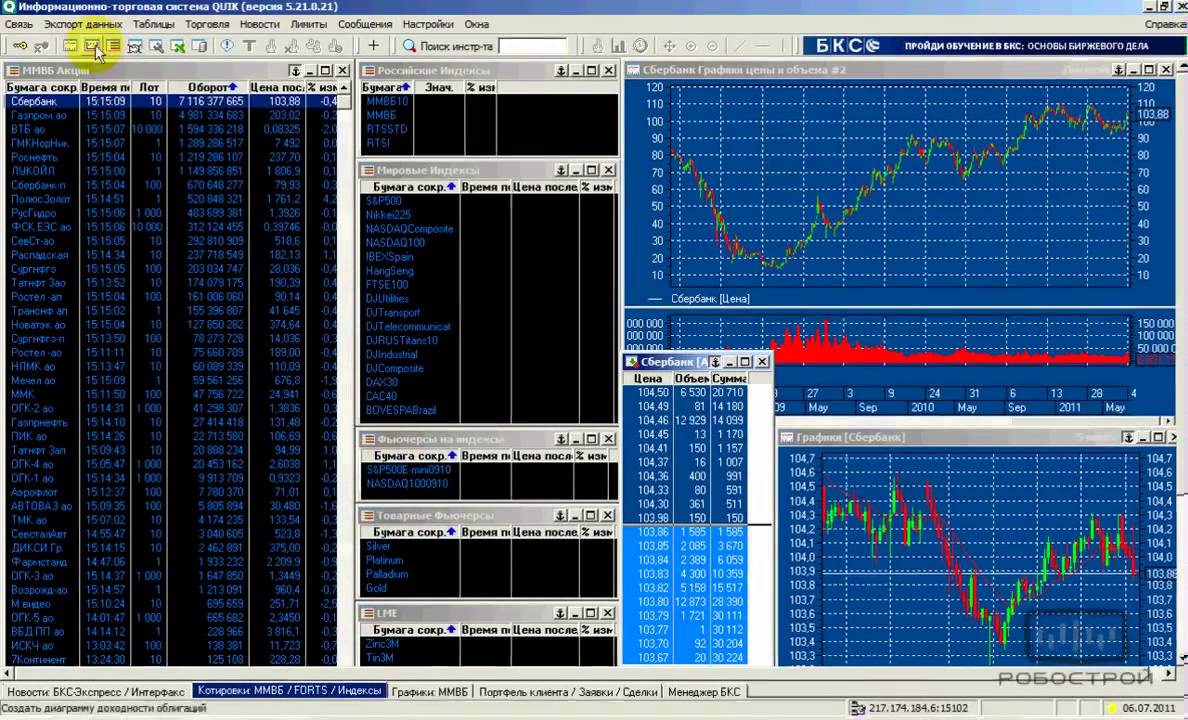Click the table icon with green X (Excel export)
Viewport: 1188px width, 720px height.
pos(178,46)
